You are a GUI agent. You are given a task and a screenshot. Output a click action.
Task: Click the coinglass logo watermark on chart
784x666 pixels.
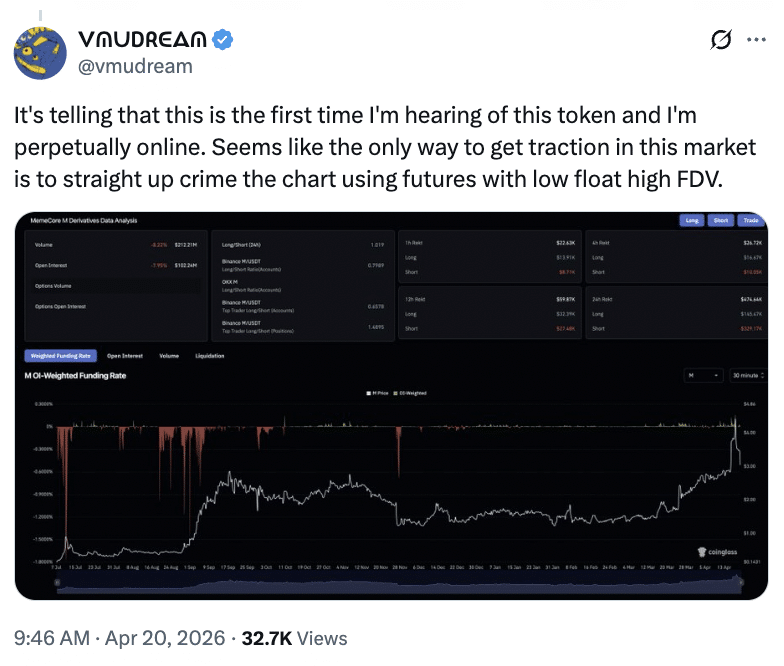(x=716, y=550)
